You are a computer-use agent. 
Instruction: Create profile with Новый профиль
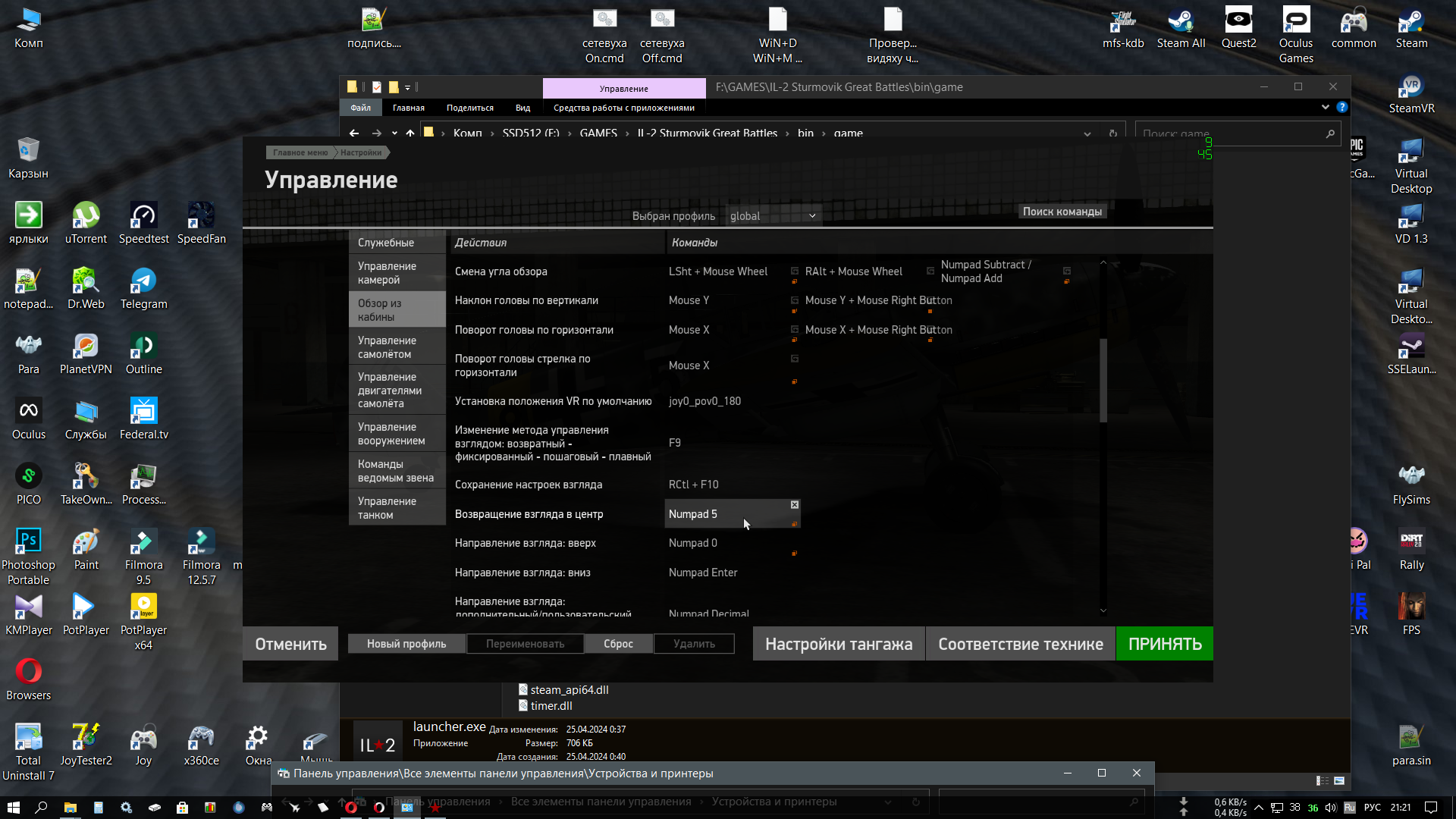406,644
